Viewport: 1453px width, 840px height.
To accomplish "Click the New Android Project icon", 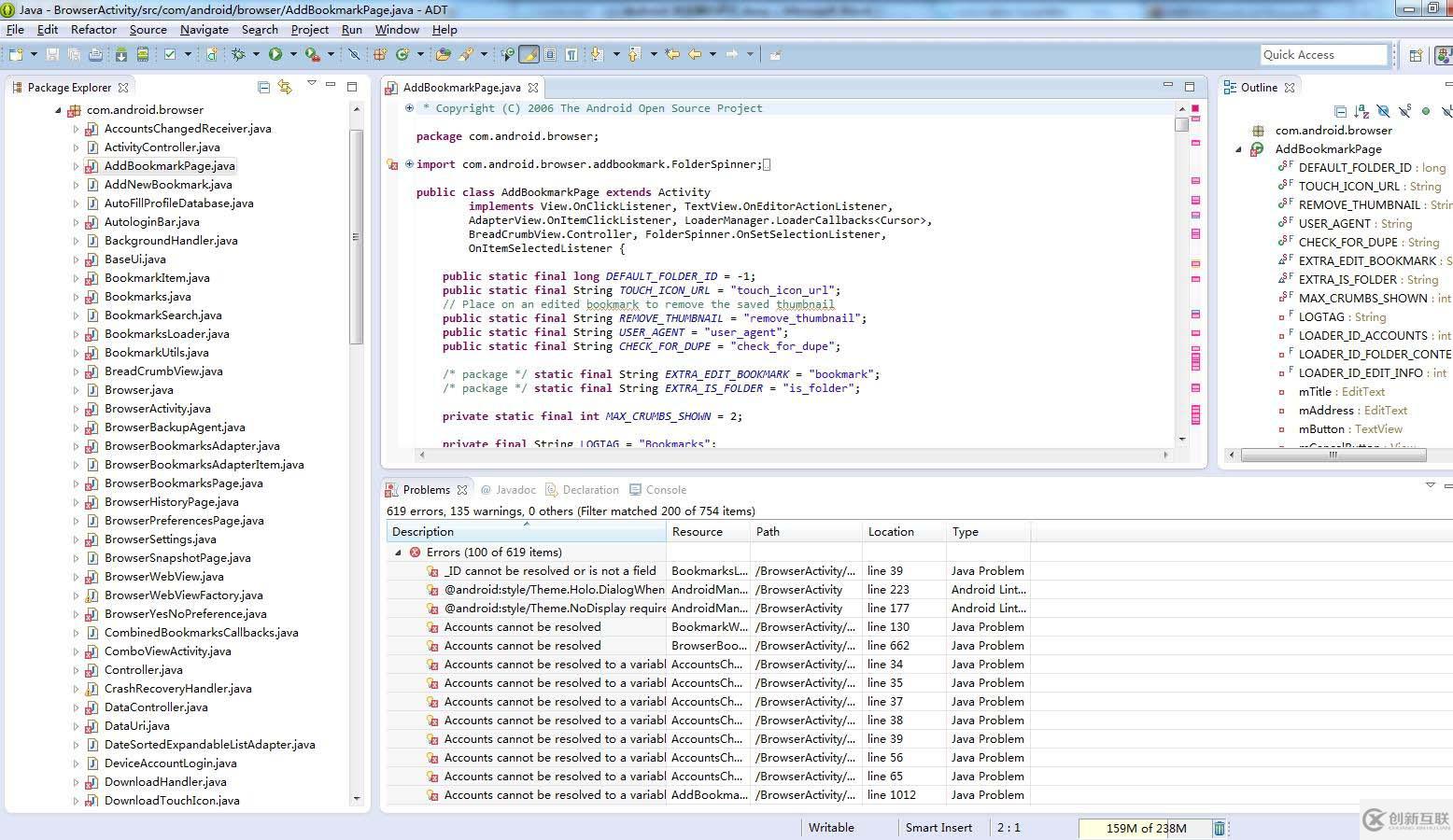I will coord(212,54).
